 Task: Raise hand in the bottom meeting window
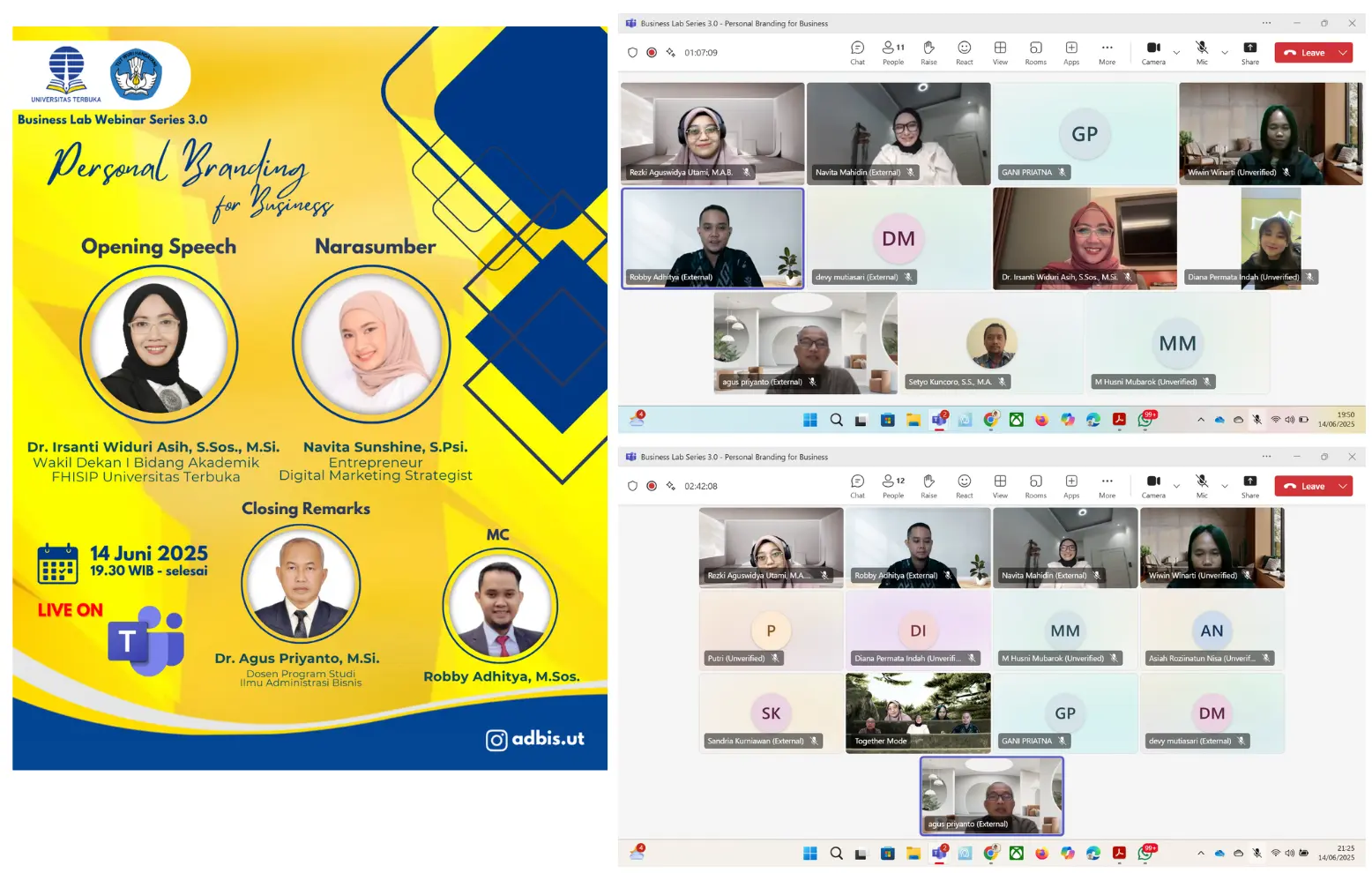click(928, 486)
